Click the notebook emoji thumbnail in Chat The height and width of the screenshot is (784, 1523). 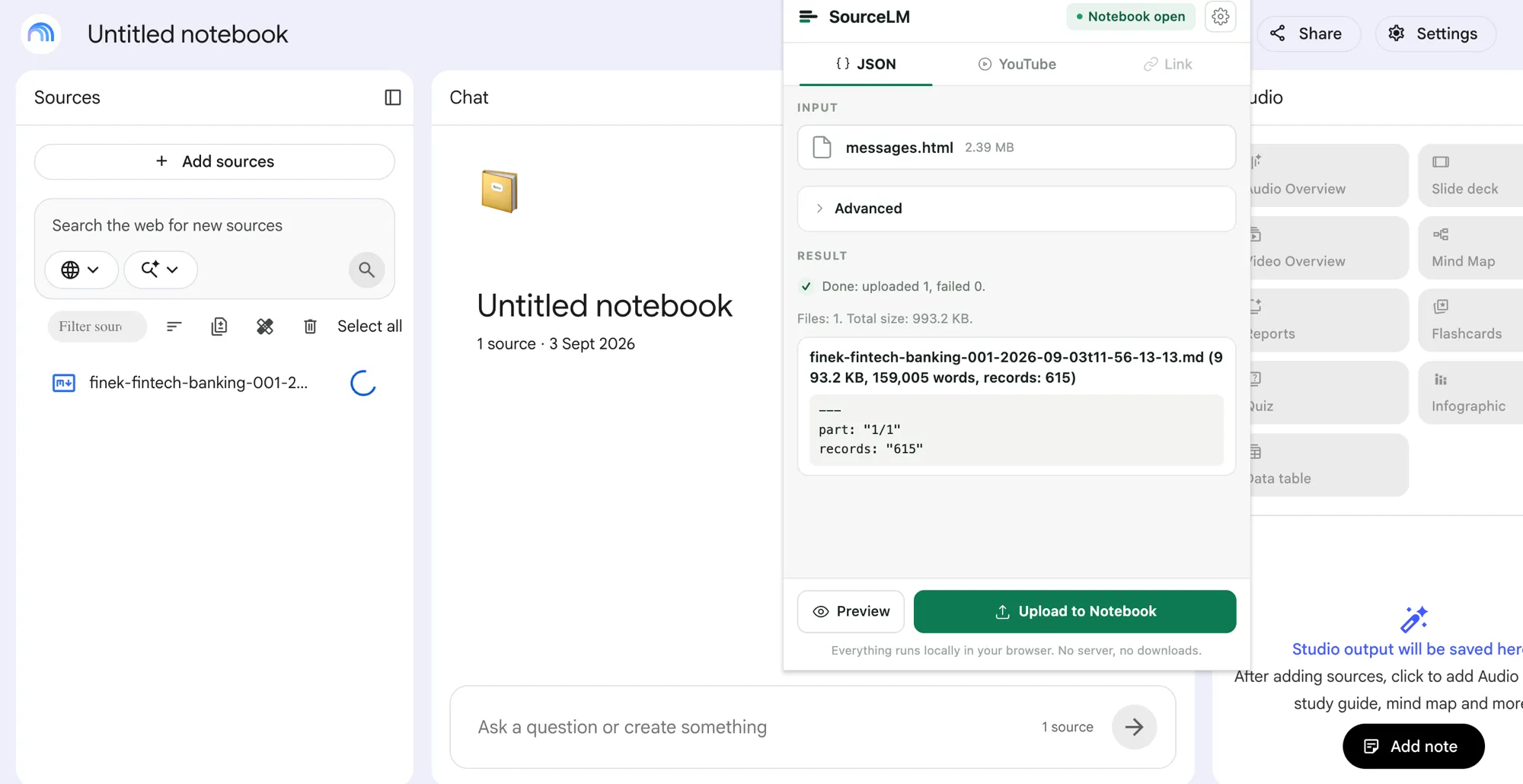pyautogui.click(x=500, y=191)
